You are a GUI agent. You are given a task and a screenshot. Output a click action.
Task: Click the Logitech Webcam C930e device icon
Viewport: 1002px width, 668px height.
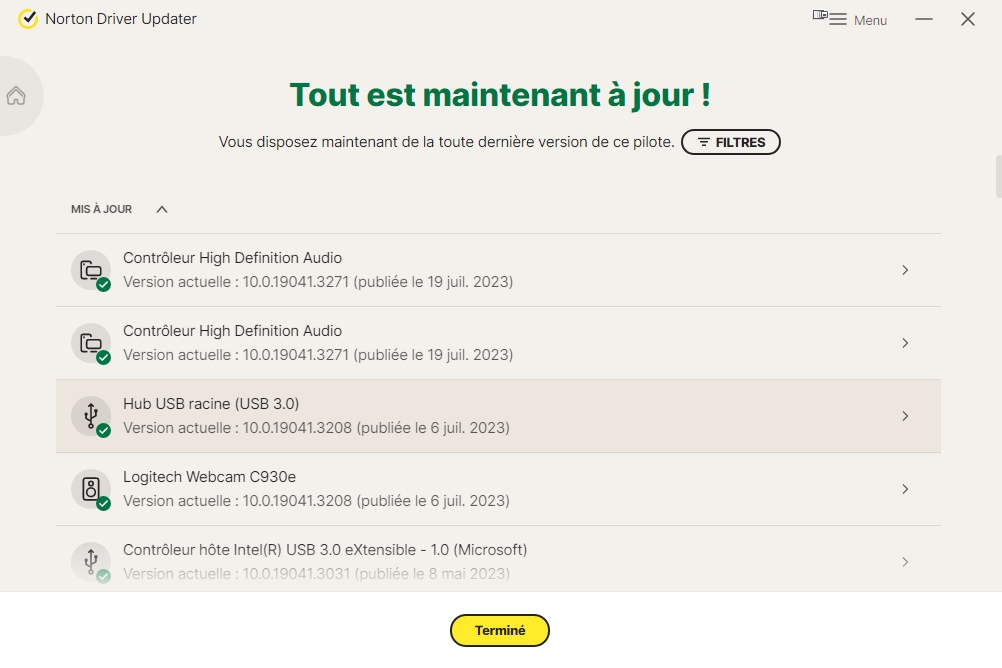tap(91, 489)
